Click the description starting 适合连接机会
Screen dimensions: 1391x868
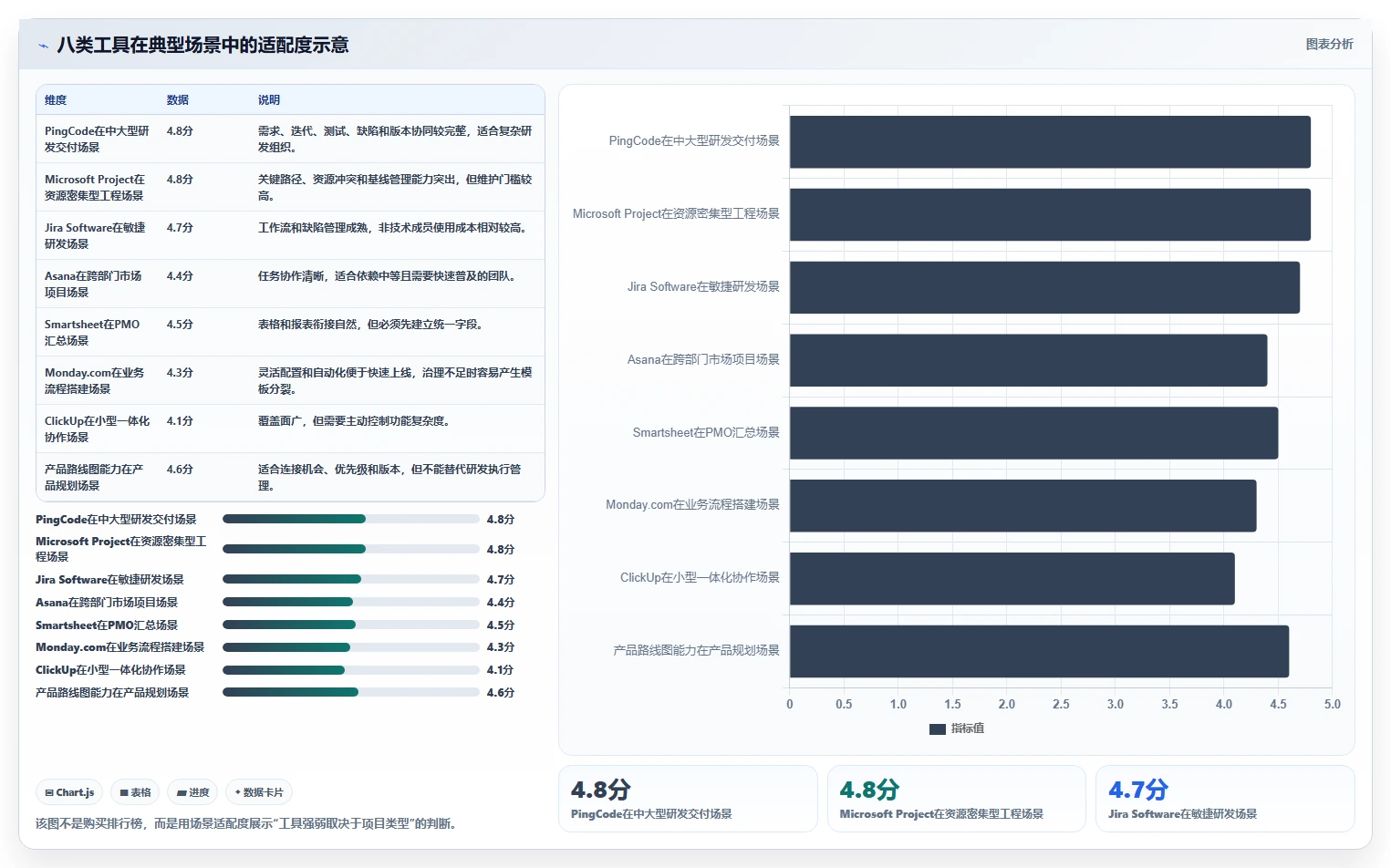389,477
